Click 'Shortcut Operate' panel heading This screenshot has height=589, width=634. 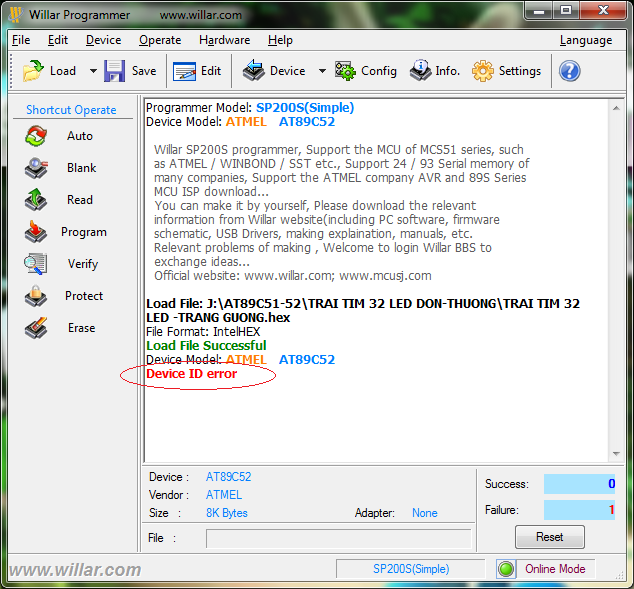[71, 110]
